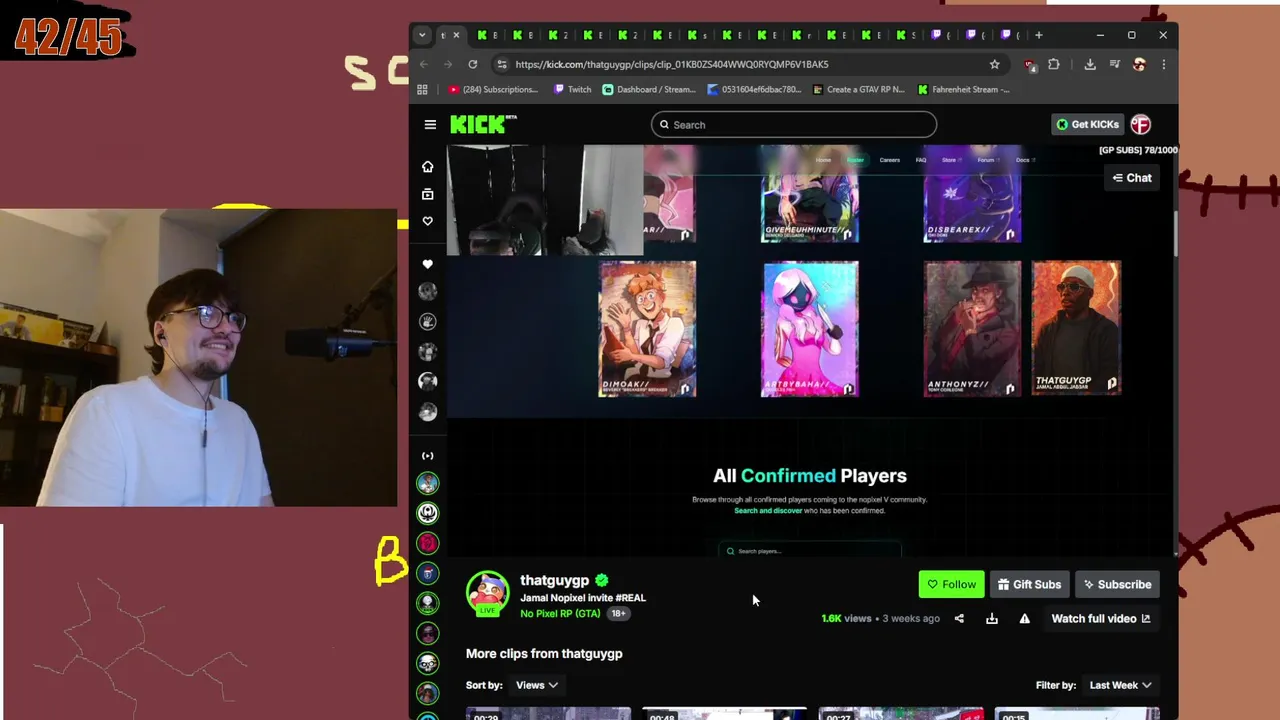Open the 00:48 clip thumbnail
The width and height of the screenshot is (1280, 720).
tap(724, 714)
